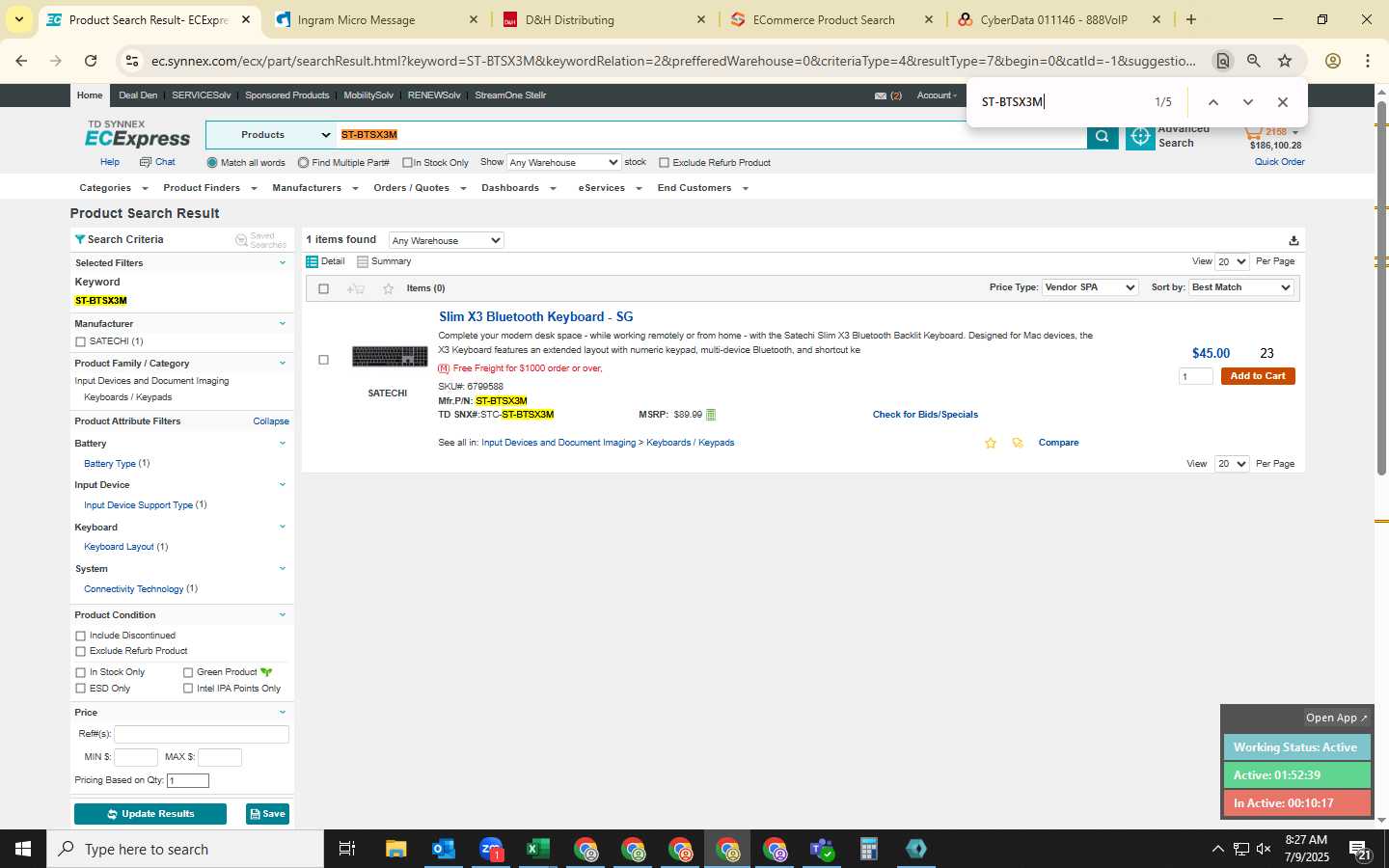
Task: Open Microsoft Teams from the taskbar
Action: 822,849
